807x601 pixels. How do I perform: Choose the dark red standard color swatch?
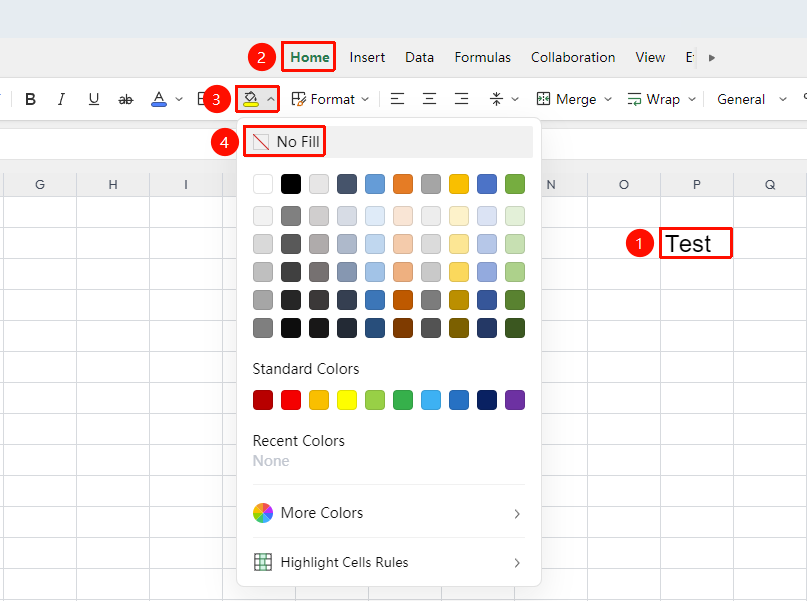tap(263, 400)
